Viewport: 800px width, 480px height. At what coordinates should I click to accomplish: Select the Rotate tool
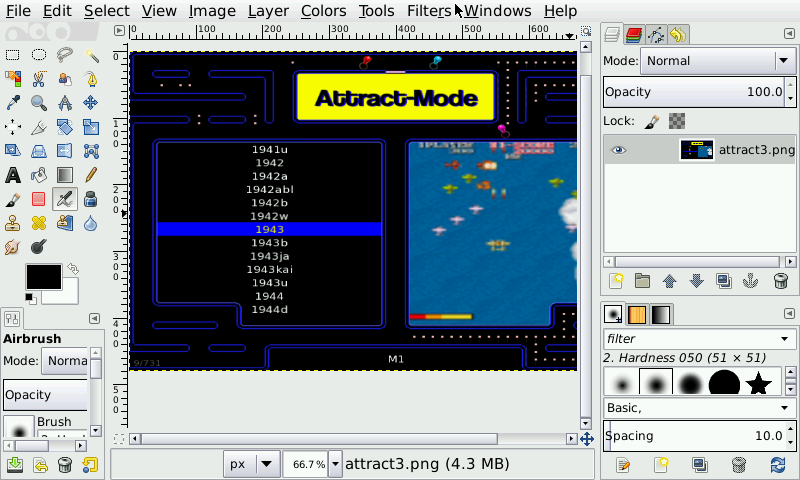pos(65,127)
